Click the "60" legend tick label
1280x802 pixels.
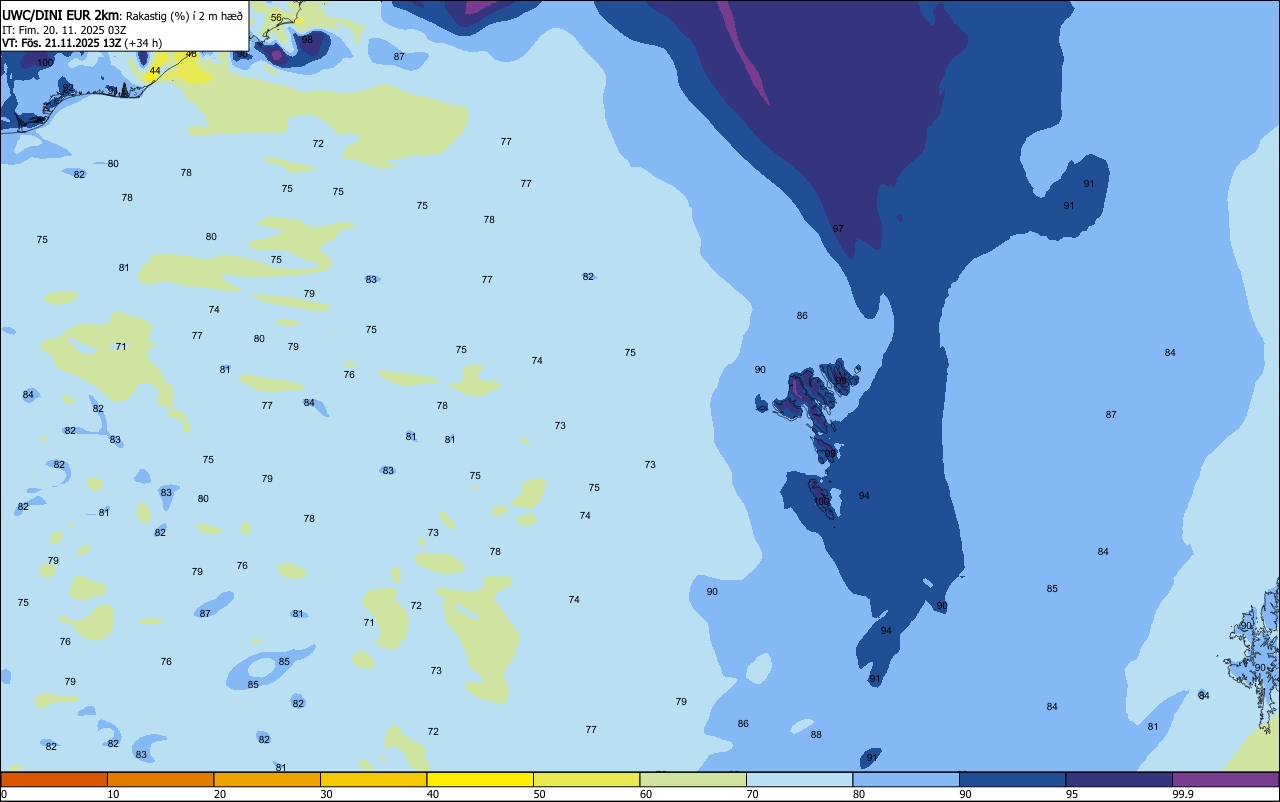tap(645, 794)
